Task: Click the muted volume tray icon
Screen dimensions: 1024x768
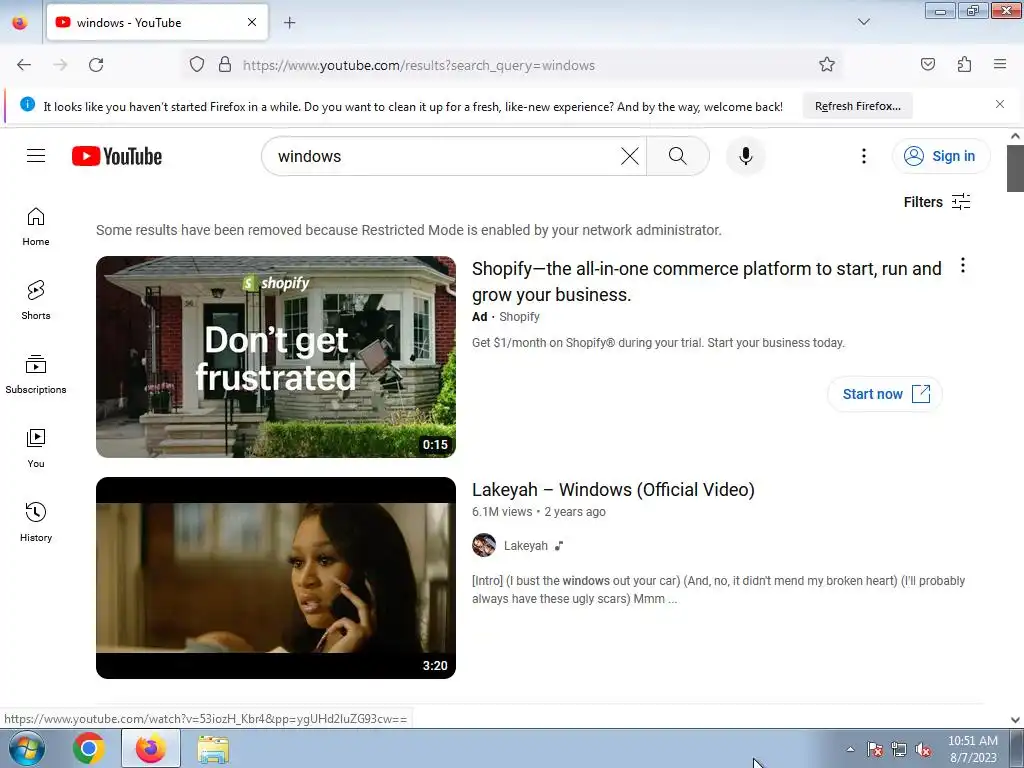Action: tap(923, 750)
